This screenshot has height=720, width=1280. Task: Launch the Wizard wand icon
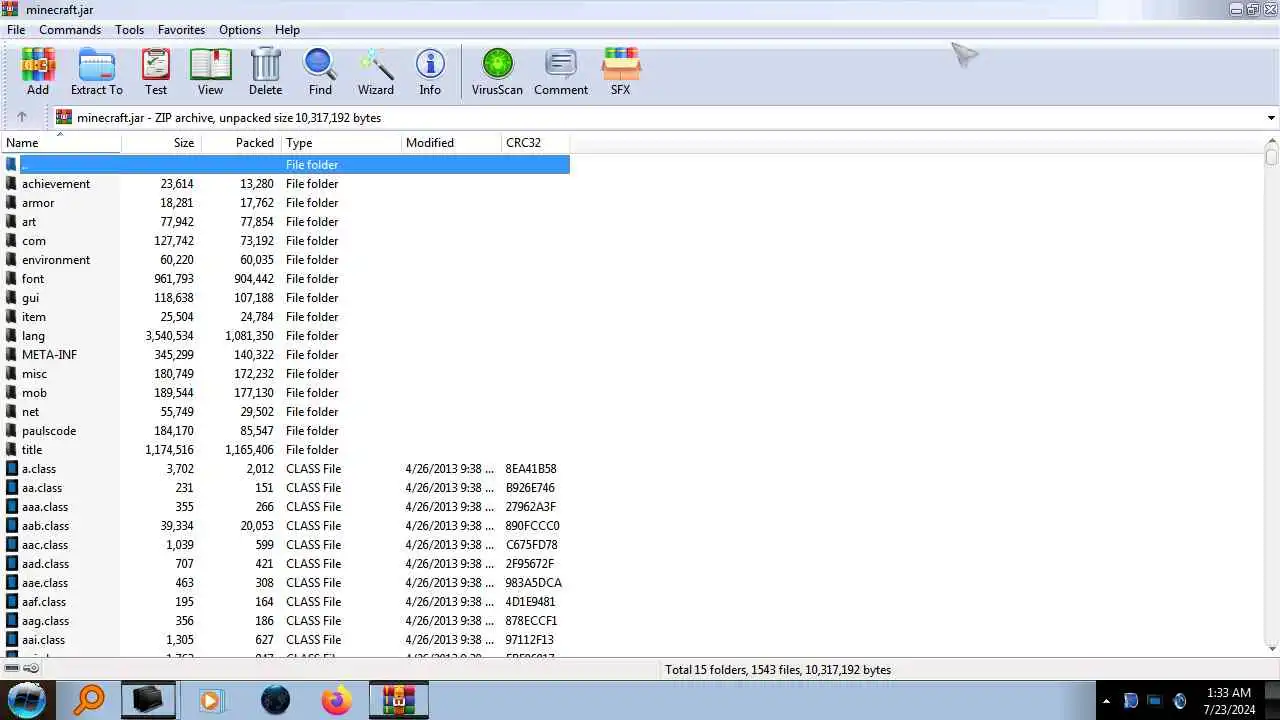pos(376,65)
